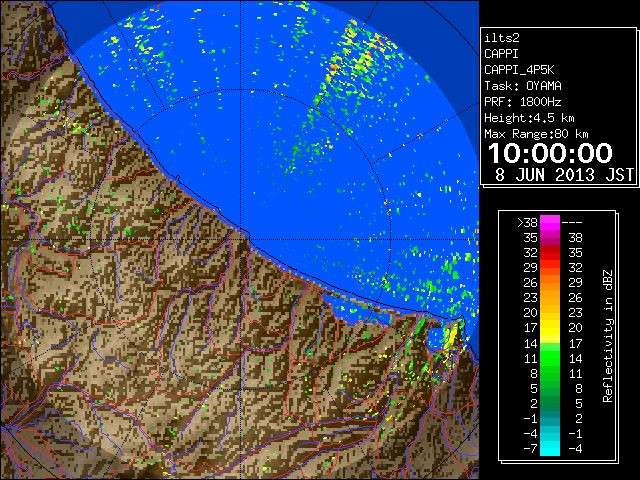Click the bright green 11 to 14 legend swatch
The width and height of the screenshot is (640, 480).
tap(550, 358)
